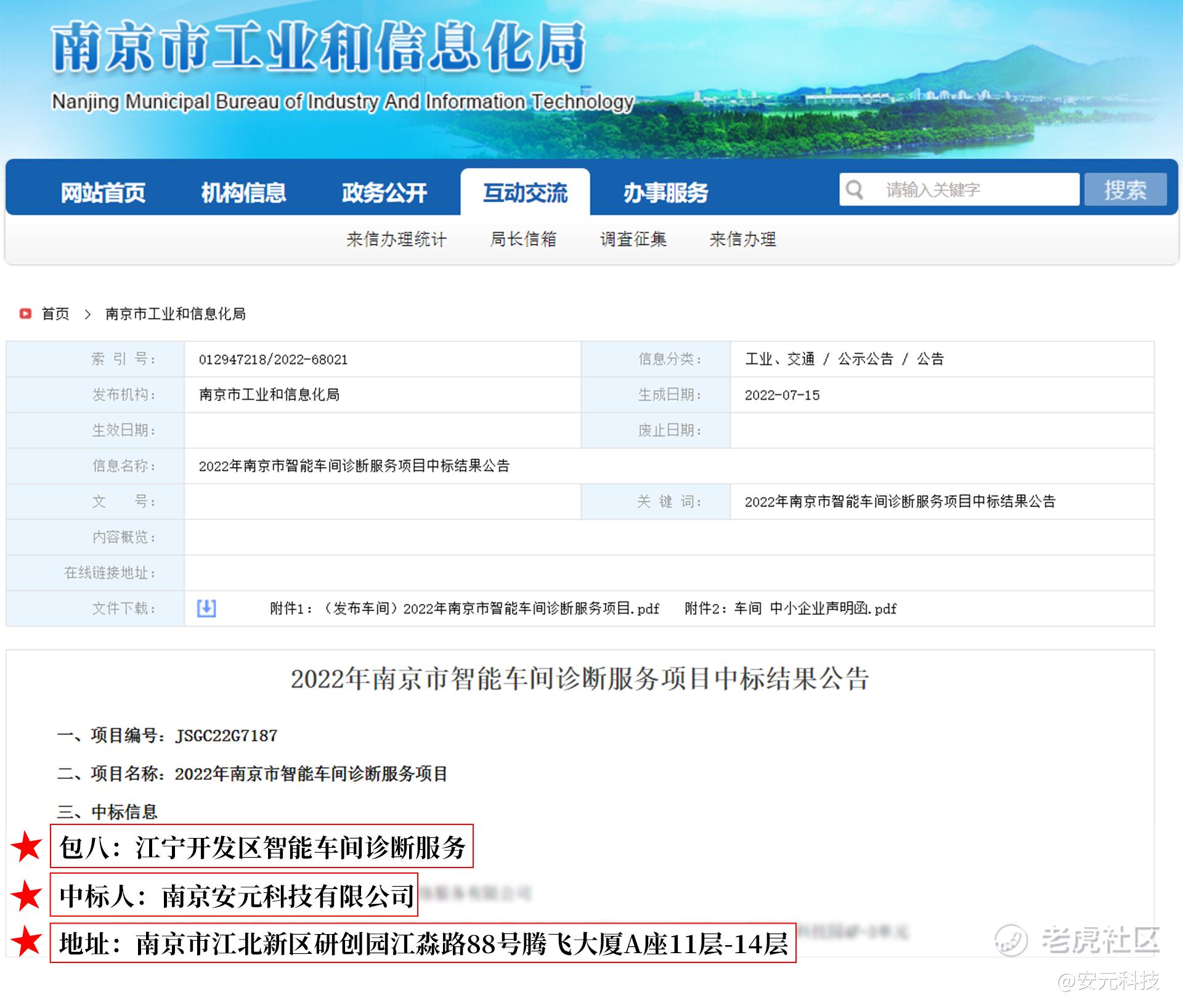Image resolution: width=1183 pixels, height=1008 pixels.
Task: Select index number 012947218/2022-68021
Action: click(273, 359)
